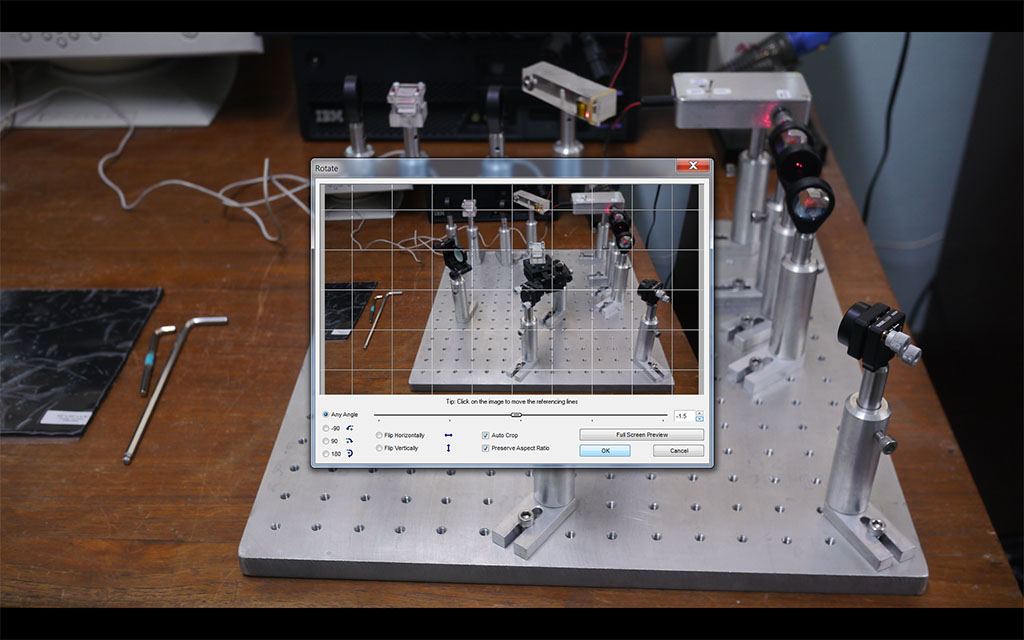Increase the angle with the up stepper arrow

[x=699, y=412]
